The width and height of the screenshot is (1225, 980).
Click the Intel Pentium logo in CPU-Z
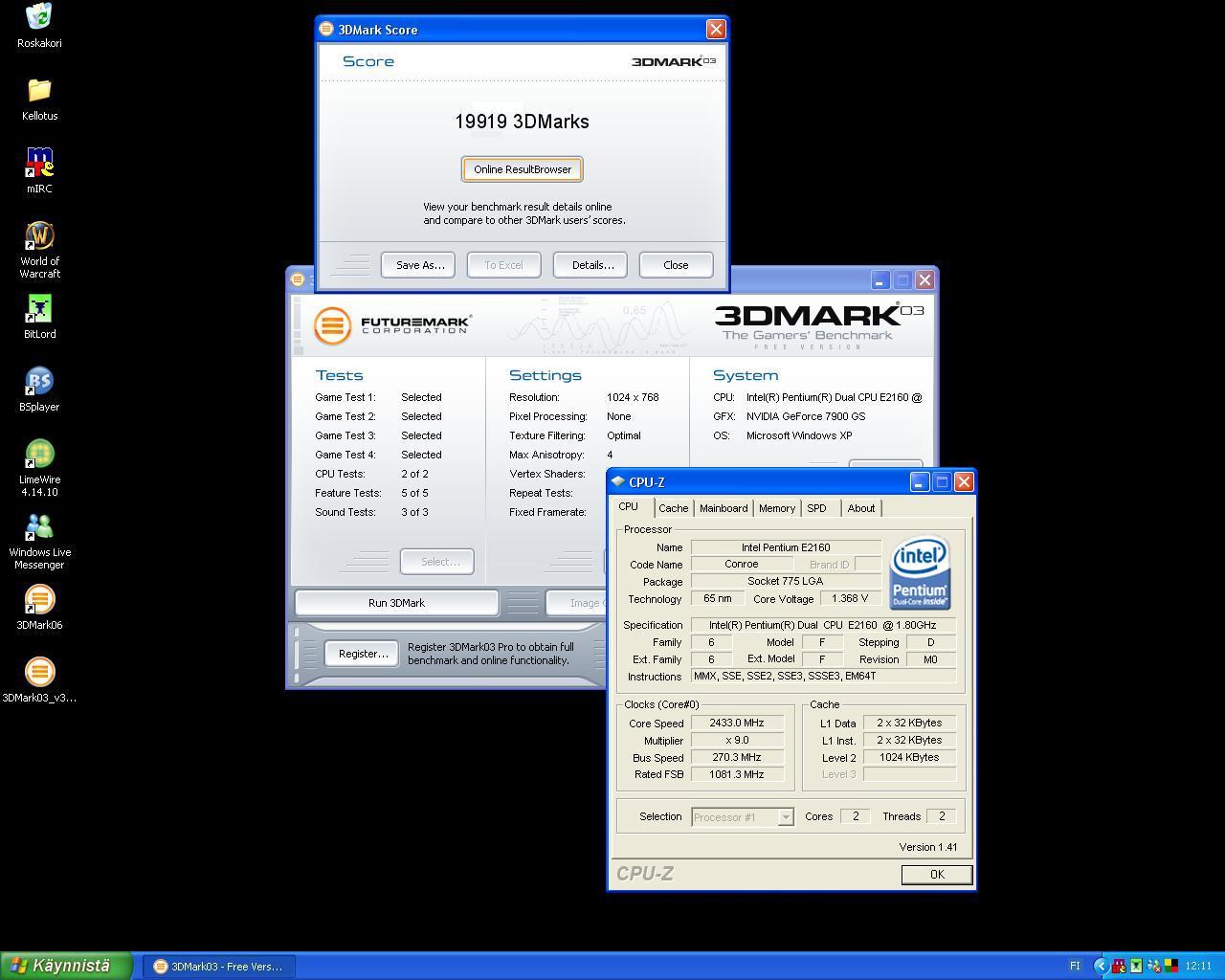pyautogui.click(x=920, y=572)
